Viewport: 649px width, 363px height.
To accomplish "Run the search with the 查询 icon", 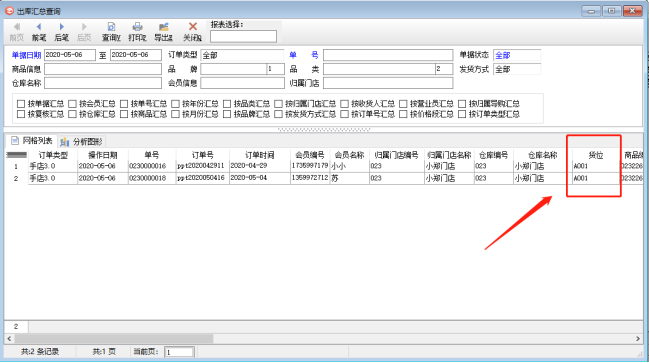I will pos(111,32).
